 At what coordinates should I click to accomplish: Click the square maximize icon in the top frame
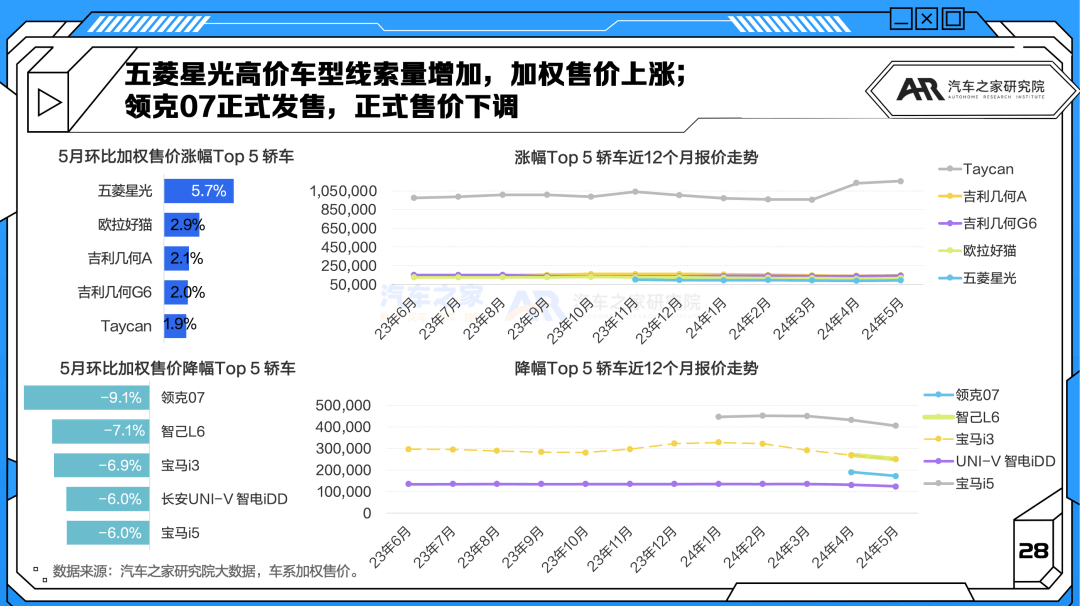(x=953, y=18)
